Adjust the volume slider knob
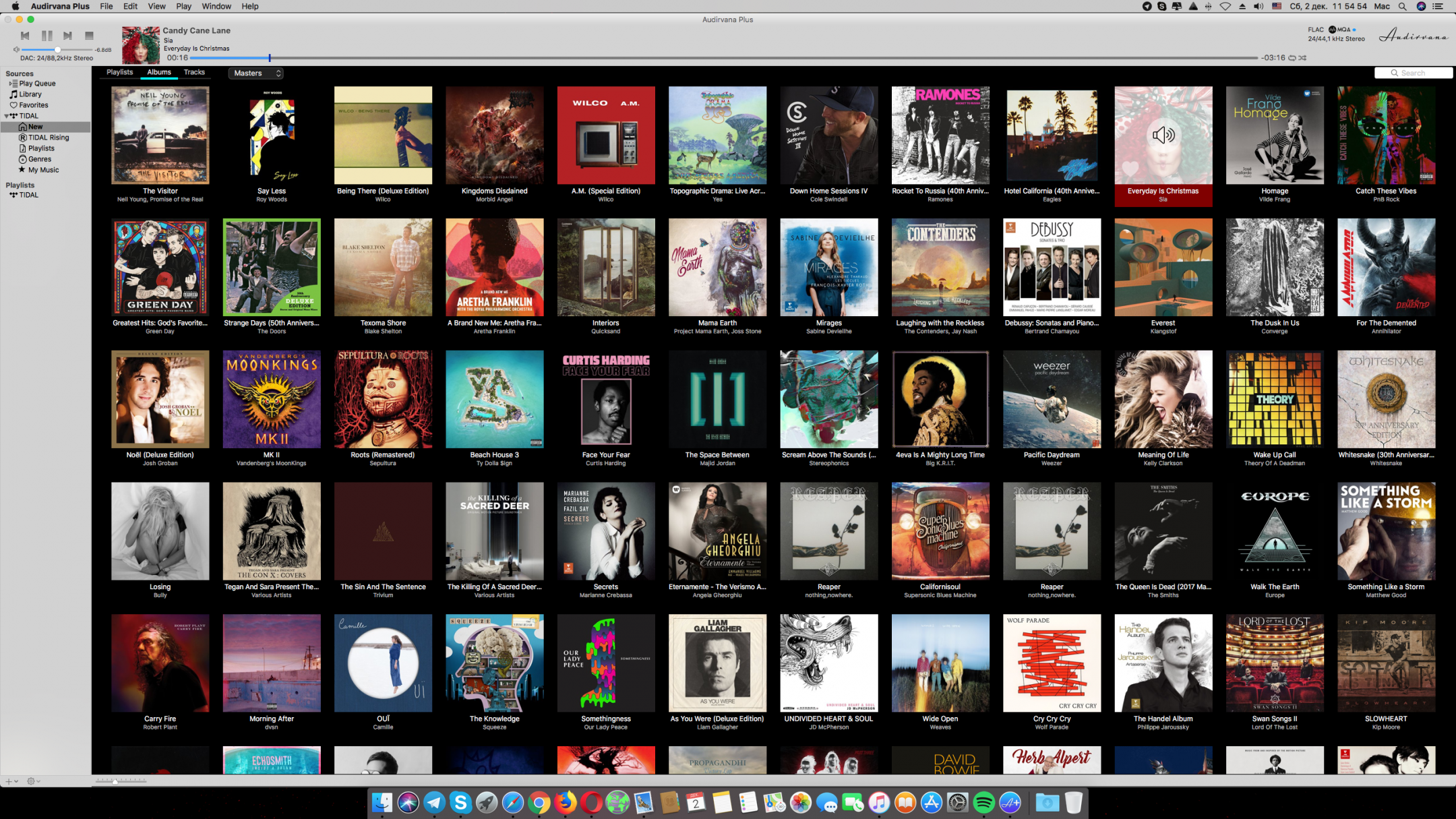This screenshot has height=819, width=1456. pos(58,49)
